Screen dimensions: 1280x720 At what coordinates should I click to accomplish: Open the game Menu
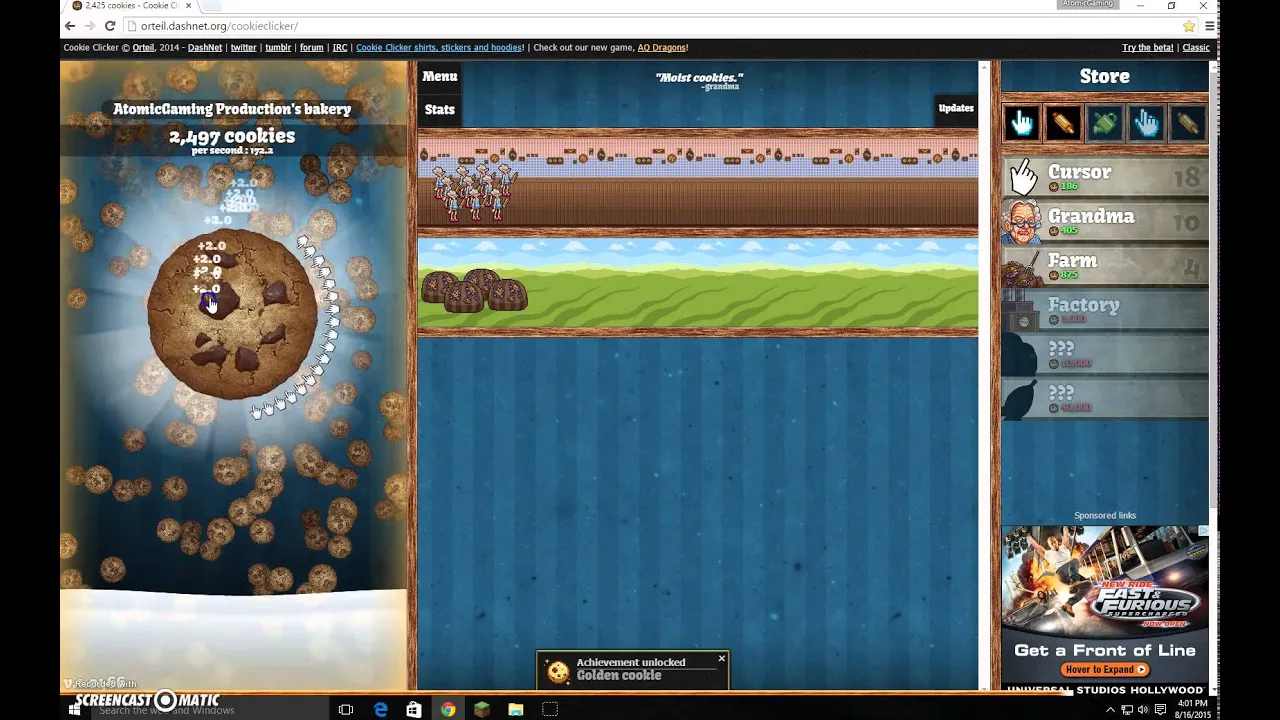click(439, 76)
